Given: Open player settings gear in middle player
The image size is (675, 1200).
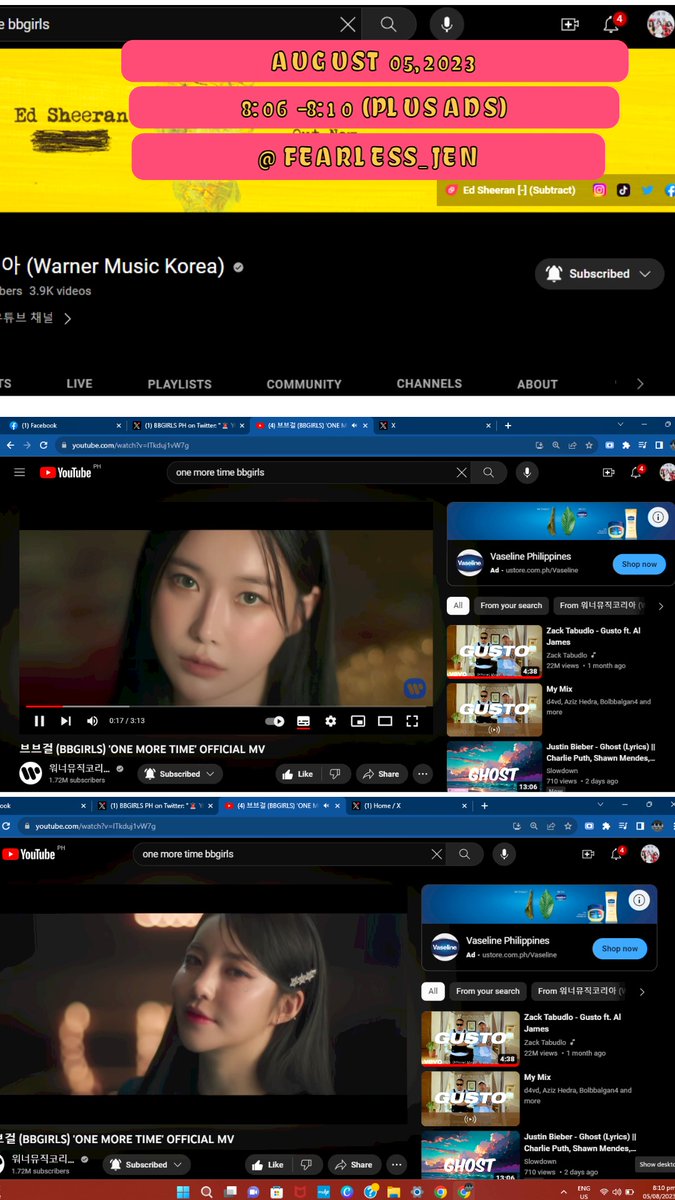Looking at the screenshot, I should coord(331,721).
